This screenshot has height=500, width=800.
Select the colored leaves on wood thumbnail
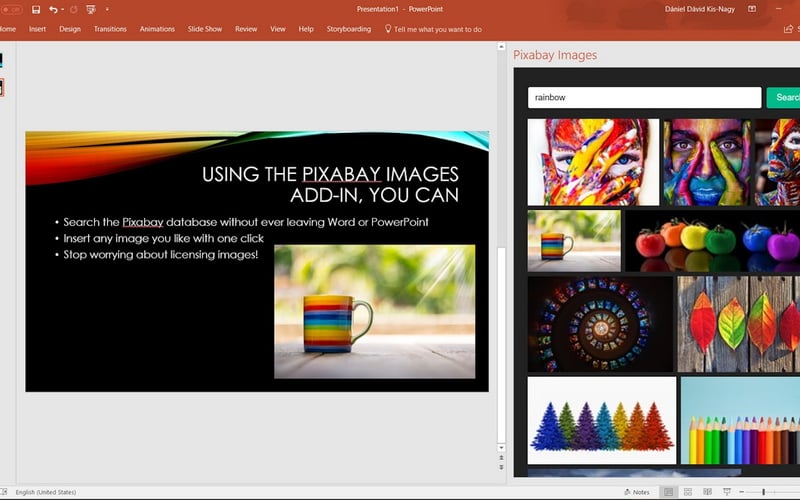tap(738, 324)
